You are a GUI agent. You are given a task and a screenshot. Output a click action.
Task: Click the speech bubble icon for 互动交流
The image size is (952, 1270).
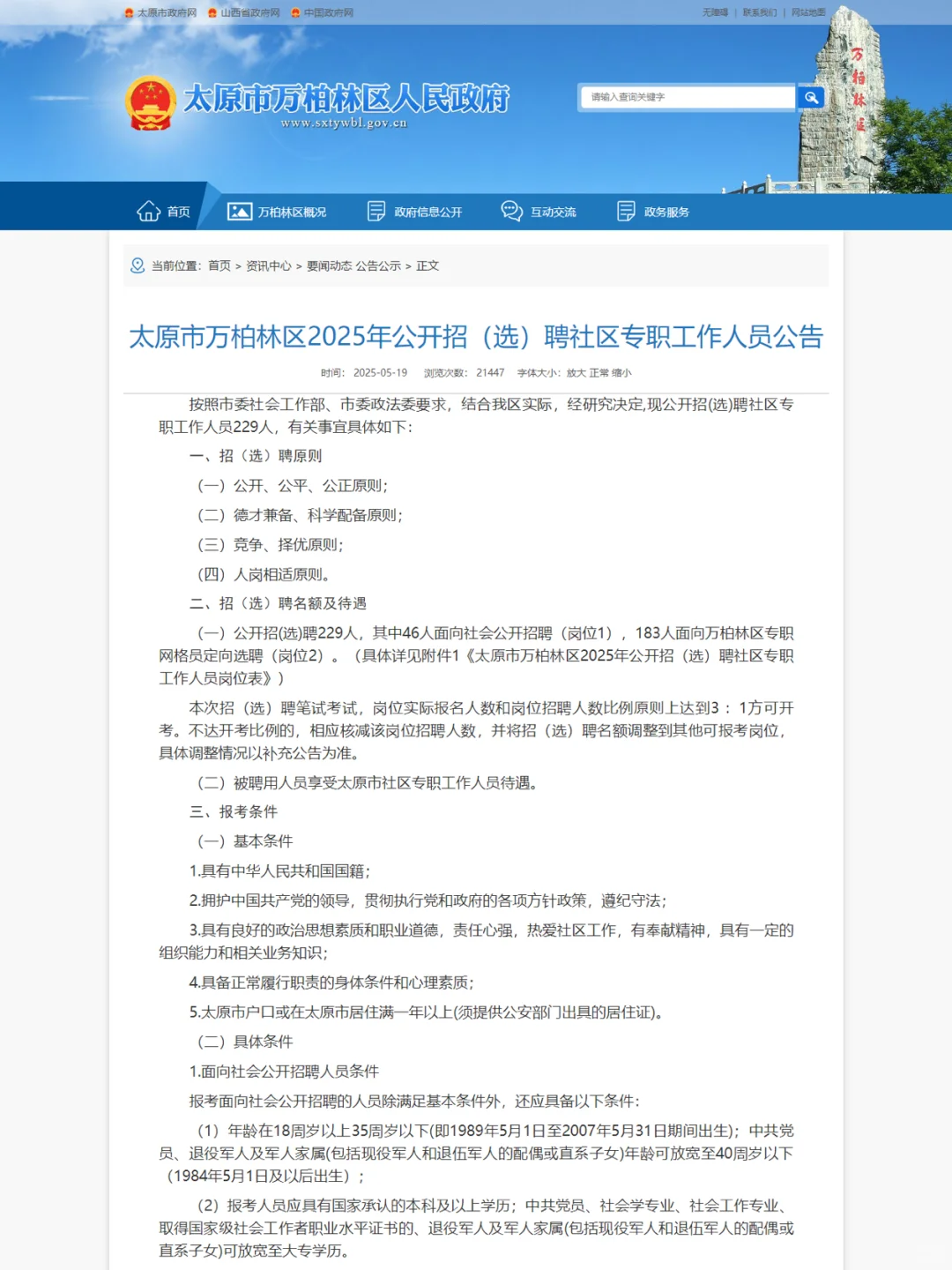click(509, 211)
